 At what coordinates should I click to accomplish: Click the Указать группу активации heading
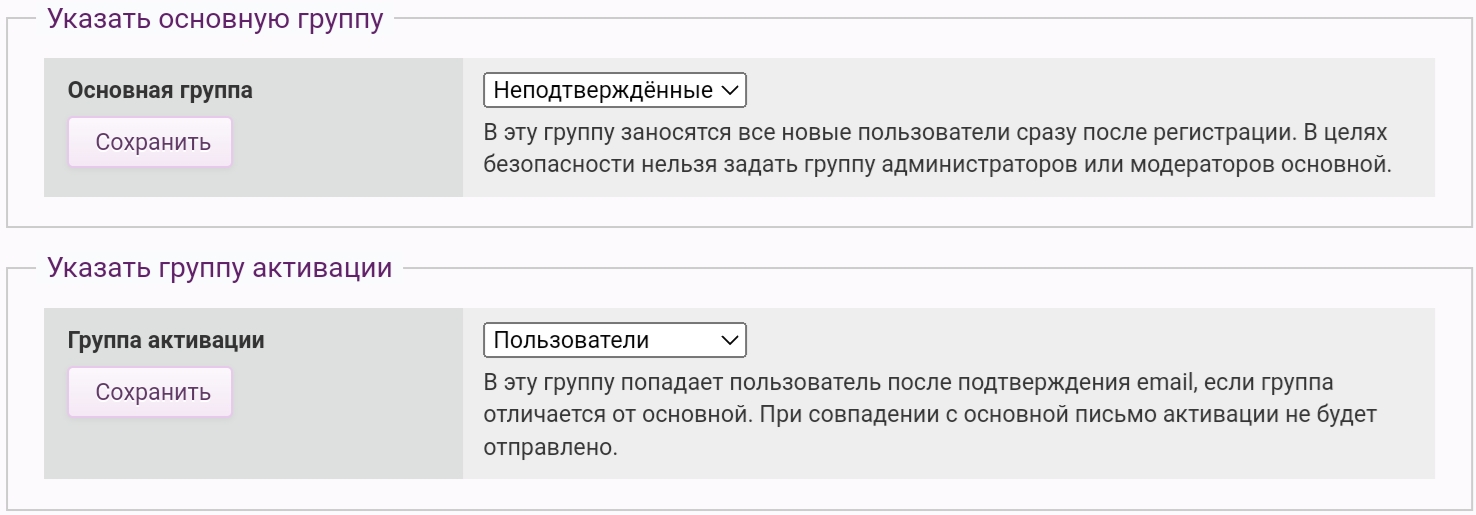(x=220, y=269)
